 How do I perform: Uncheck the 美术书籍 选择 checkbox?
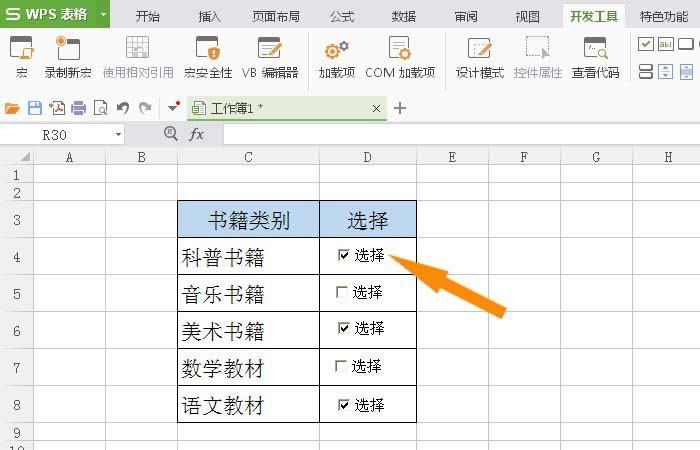point(344,328)
